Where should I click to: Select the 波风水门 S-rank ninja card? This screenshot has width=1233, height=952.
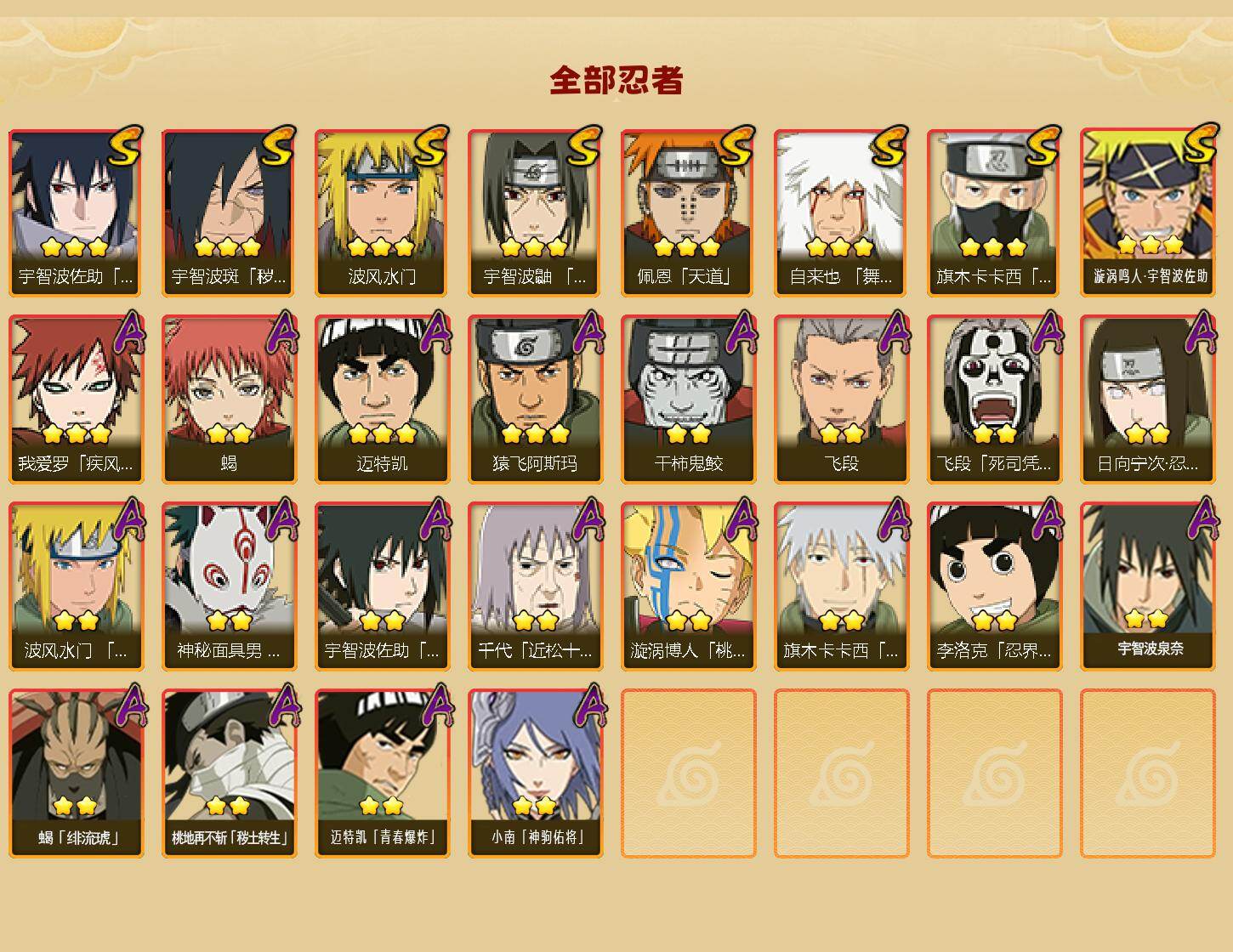coord(382,212)
